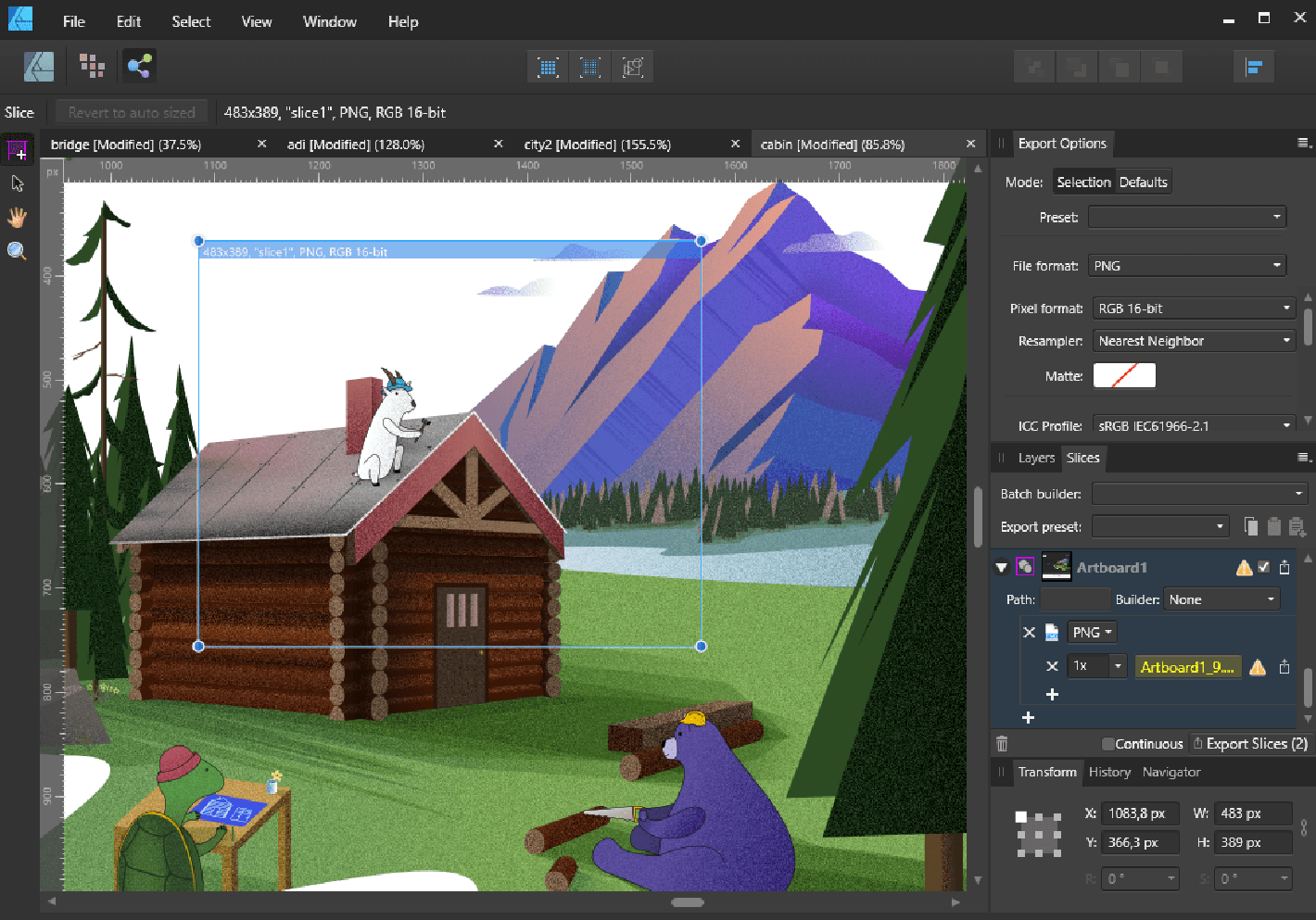
Task: Select the Slice tool in the toolbox
Action: click(x=18, y=149)
